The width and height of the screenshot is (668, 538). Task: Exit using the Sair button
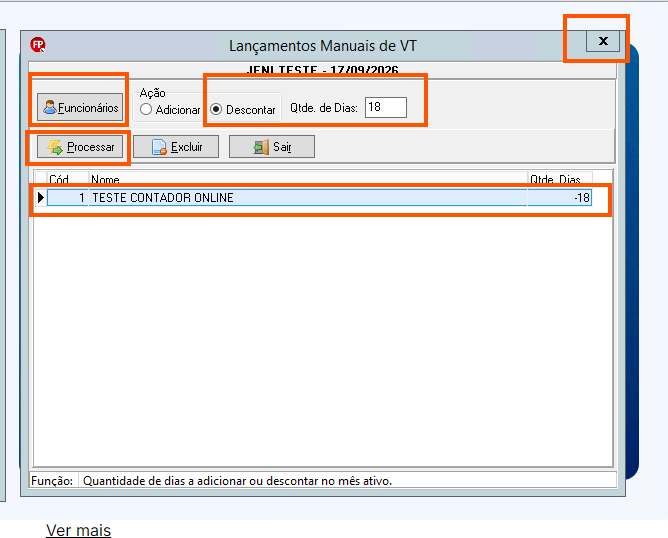[272, 147]
